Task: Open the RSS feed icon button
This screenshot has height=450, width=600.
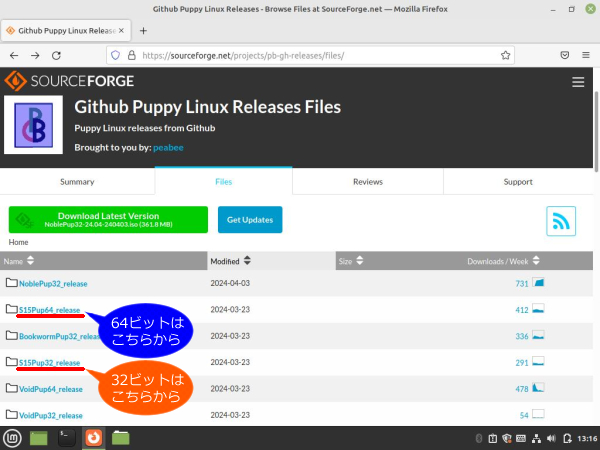Action: pyautogui.click(x=561, y=221)
